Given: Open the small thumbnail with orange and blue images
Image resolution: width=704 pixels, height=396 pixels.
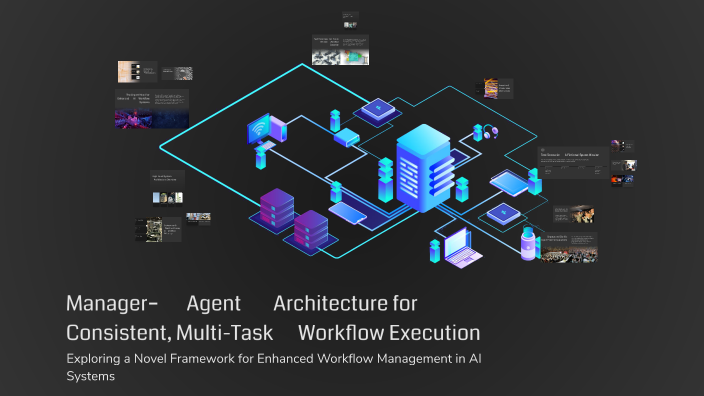Looking at the screenshot, I should [622, 180].
